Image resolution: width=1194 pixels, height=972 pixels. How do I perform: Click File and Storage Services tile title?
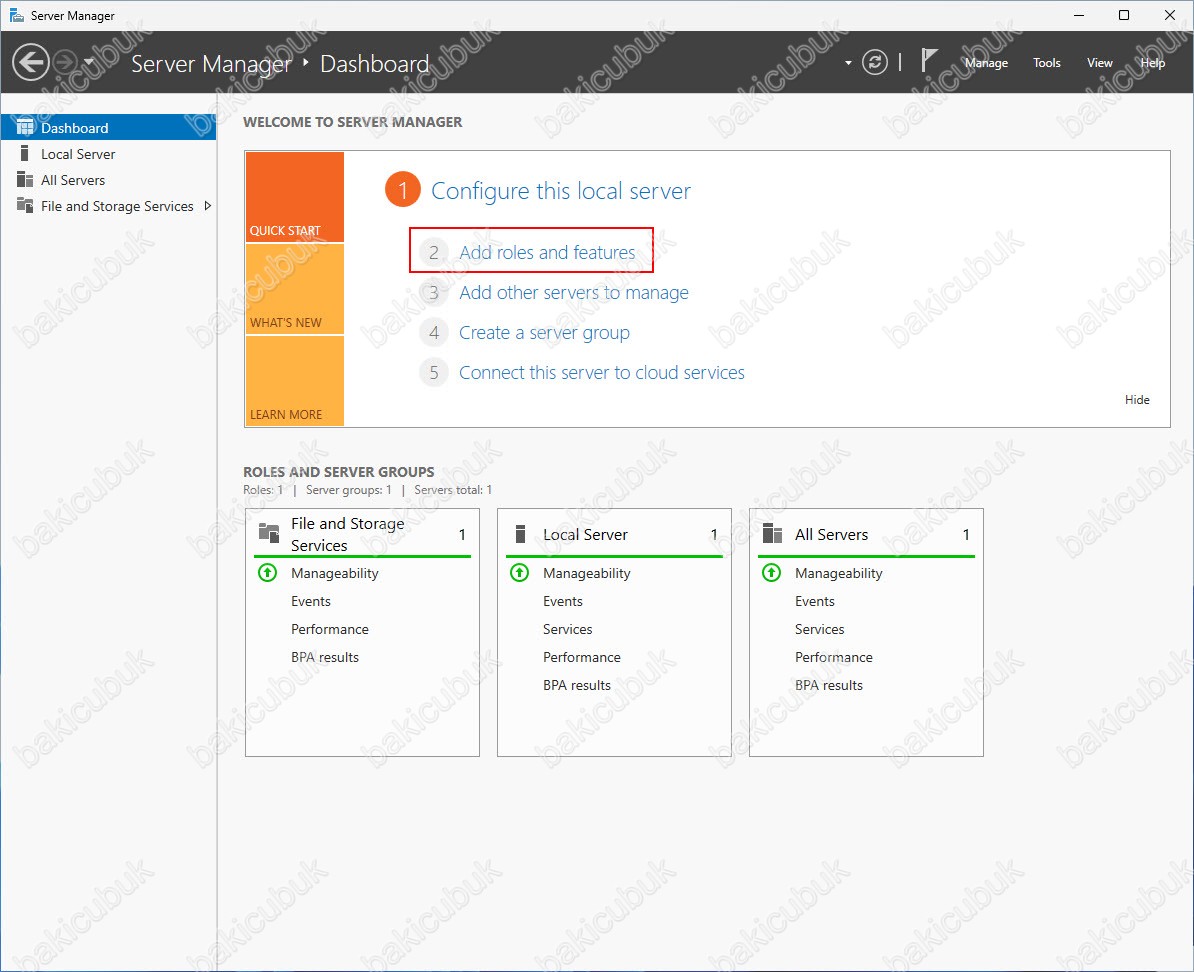[x=347, y=535]
